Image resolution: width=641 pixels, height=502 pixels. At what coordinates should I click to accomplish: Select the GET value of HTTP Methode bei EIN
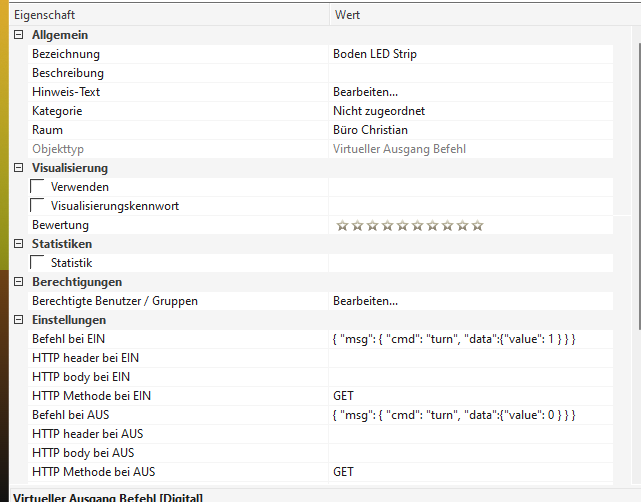pos(343,396)
